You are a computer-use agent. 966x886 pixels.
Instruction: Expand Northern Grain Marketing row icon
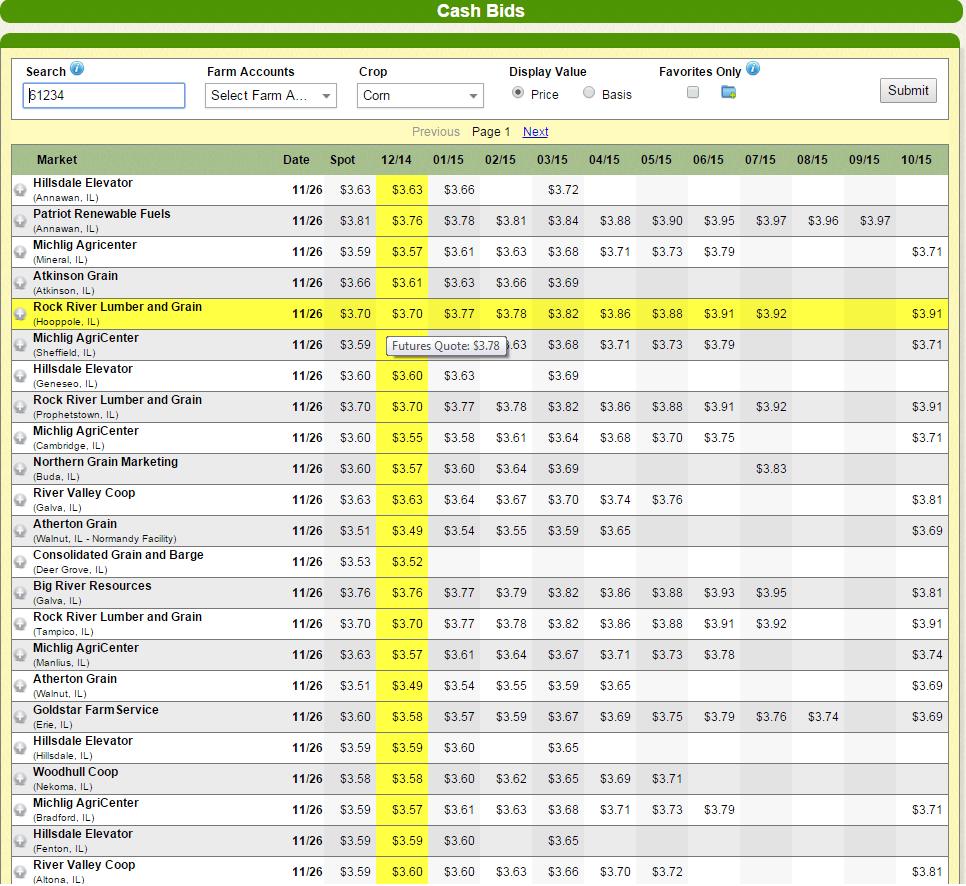point(20,469)
